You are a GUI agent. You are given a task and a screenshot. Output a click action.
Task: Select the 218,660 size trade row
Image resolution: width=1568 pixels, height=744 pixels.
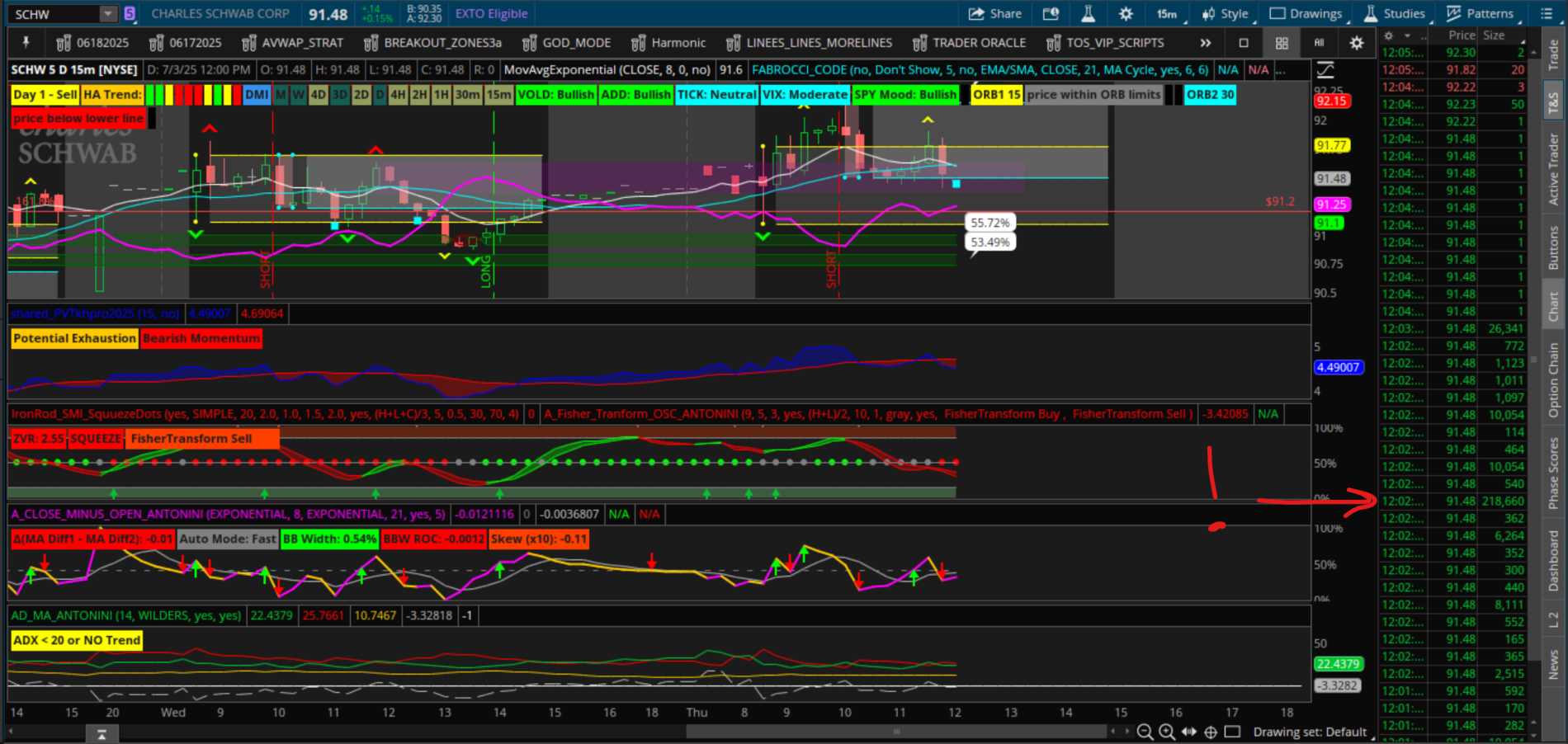tap(1454, 501)
